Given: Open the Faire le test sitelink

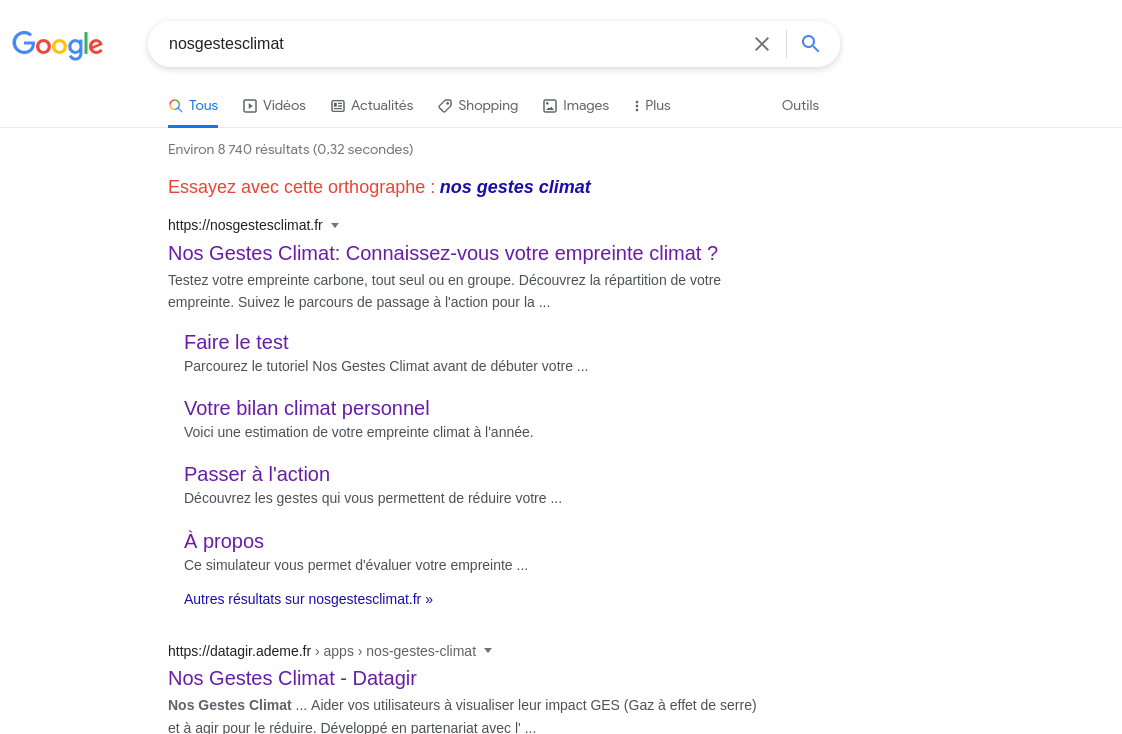Looking at the screenshot, I should point(236,342).
